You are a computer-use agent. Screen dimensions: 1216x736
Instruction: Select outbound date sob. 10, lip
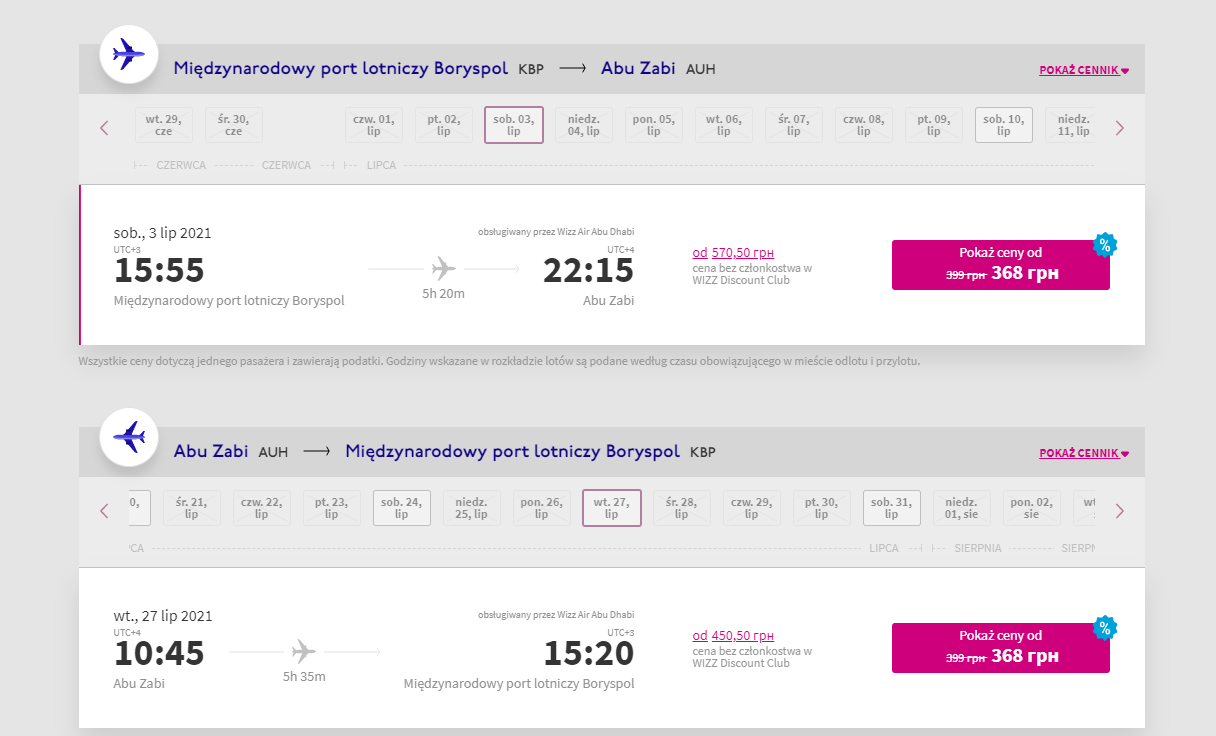[x=1004, y=125]
